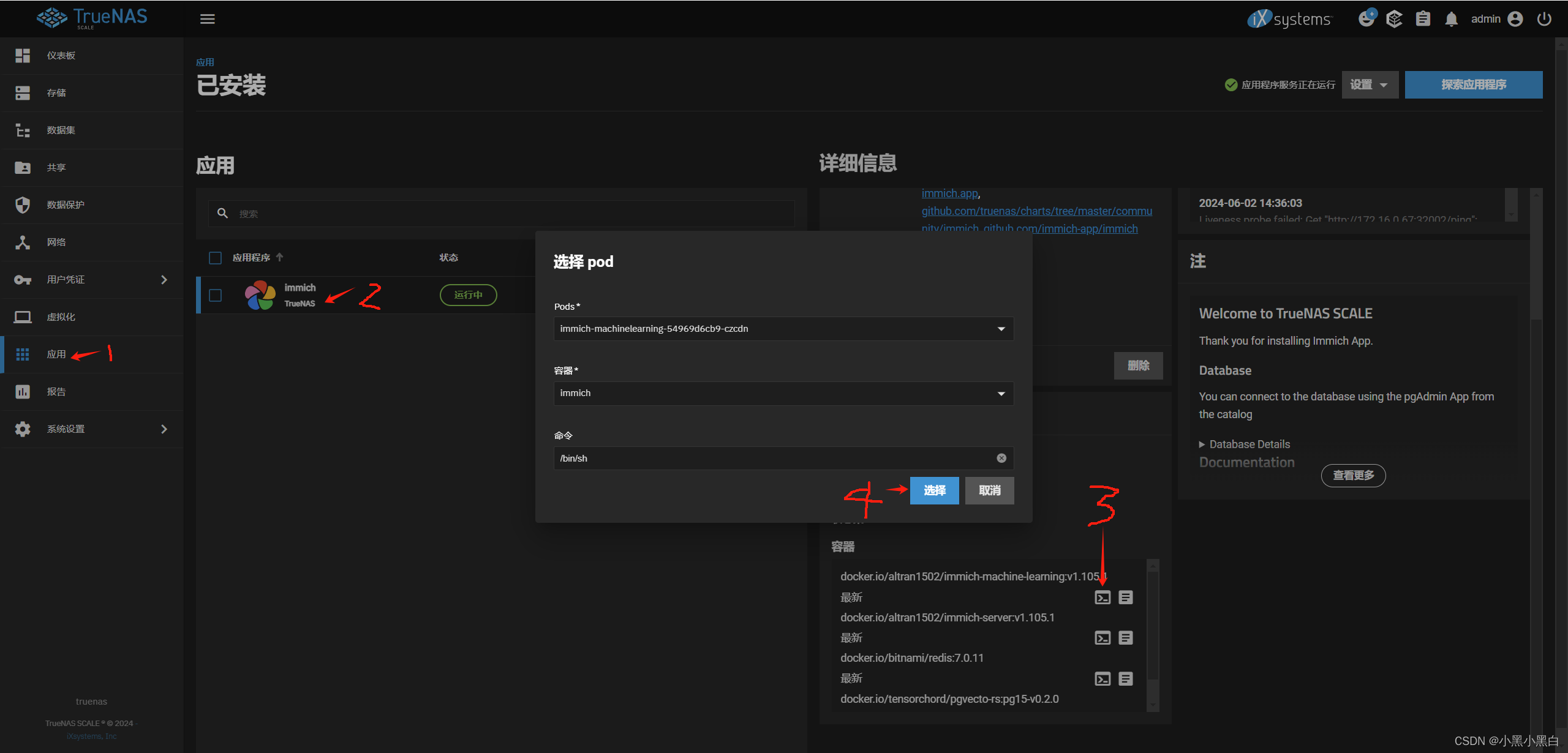Expand Database Details disclosure triangle
This screenshot has width=1568, height=753.
[1202, 444]
